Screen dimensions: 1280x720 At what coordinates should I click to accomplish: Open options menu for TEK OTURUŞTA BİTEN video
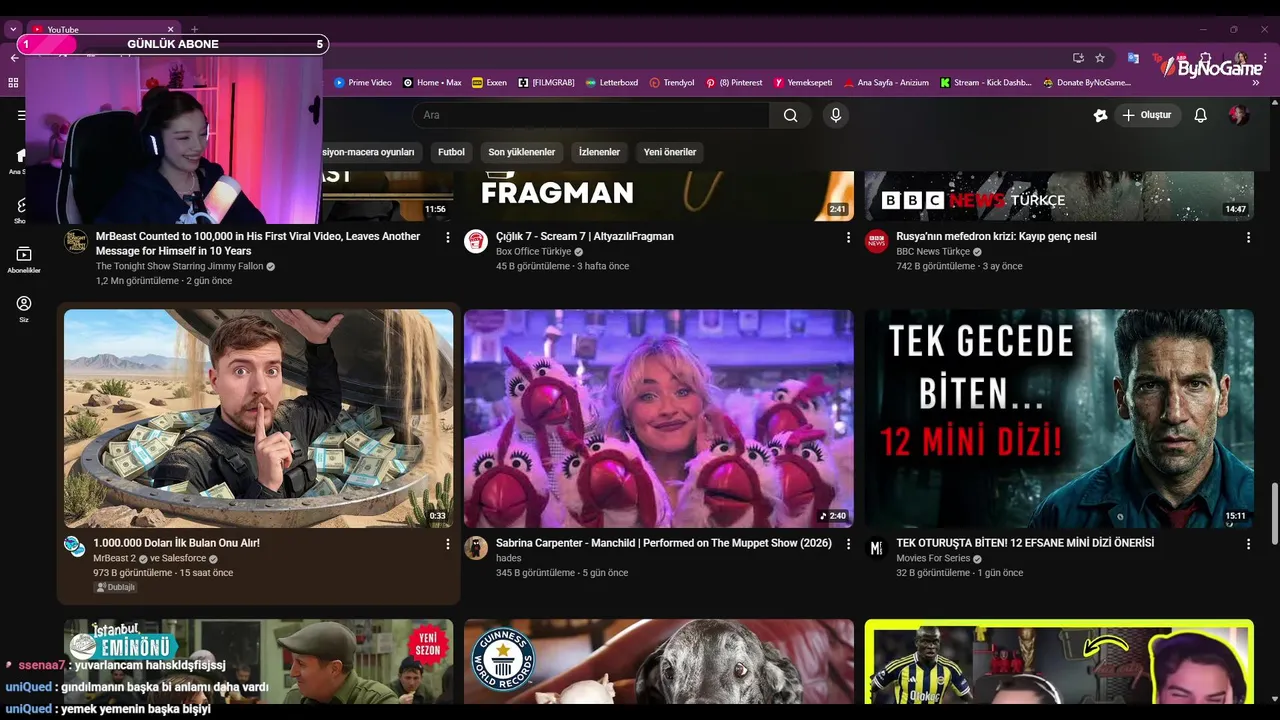point(1248,544)
